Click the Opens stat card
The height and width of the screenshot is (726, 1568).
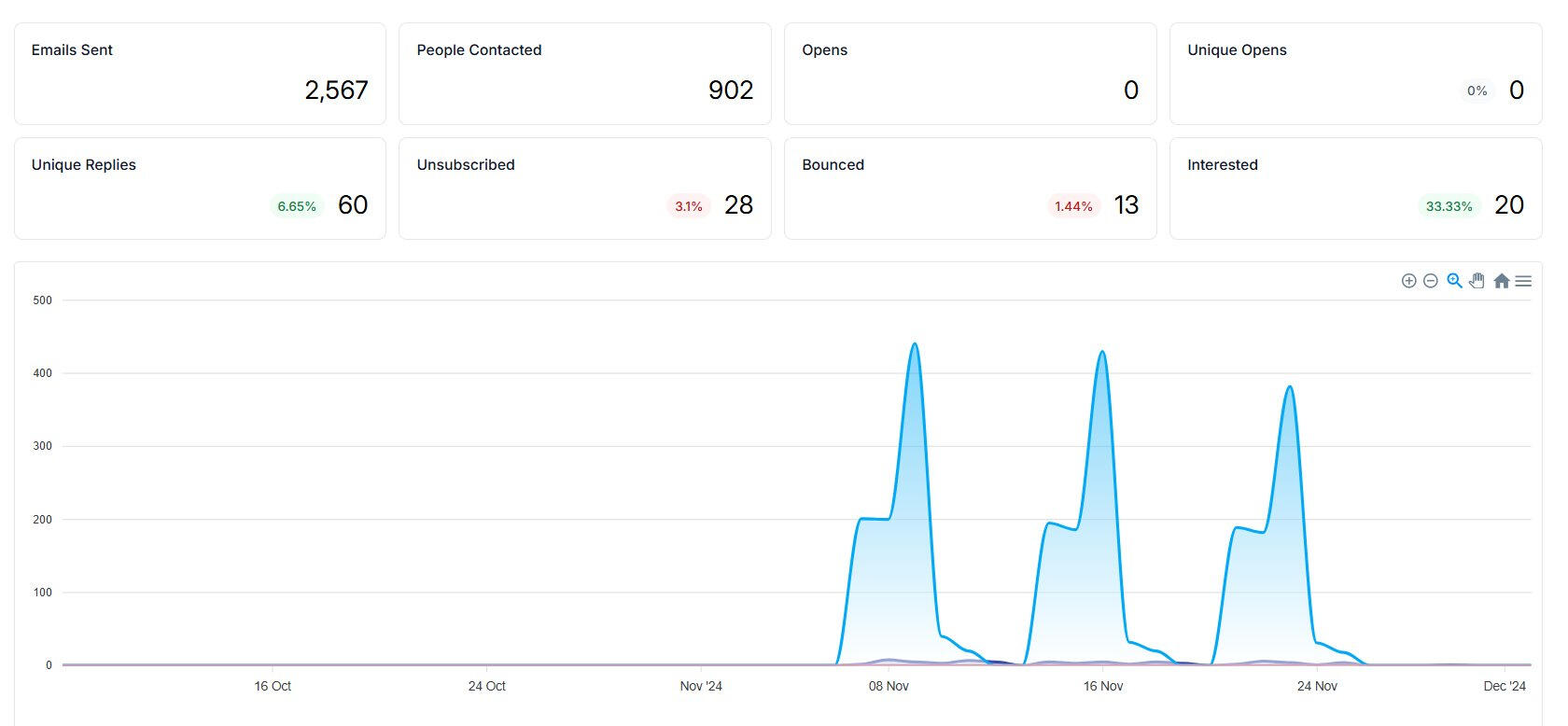tap(970, 74)
